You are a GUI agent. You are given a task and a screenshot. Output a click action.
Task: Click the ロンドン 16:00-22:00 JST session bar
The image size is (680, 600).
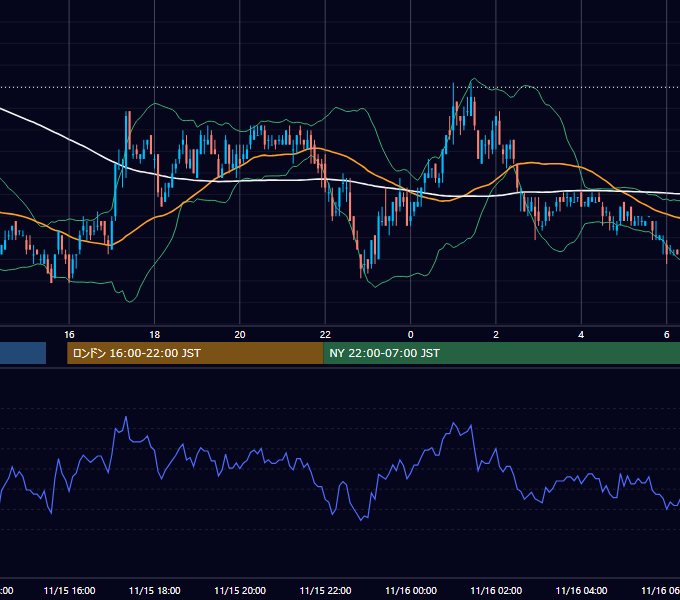[x=195, y=353]
